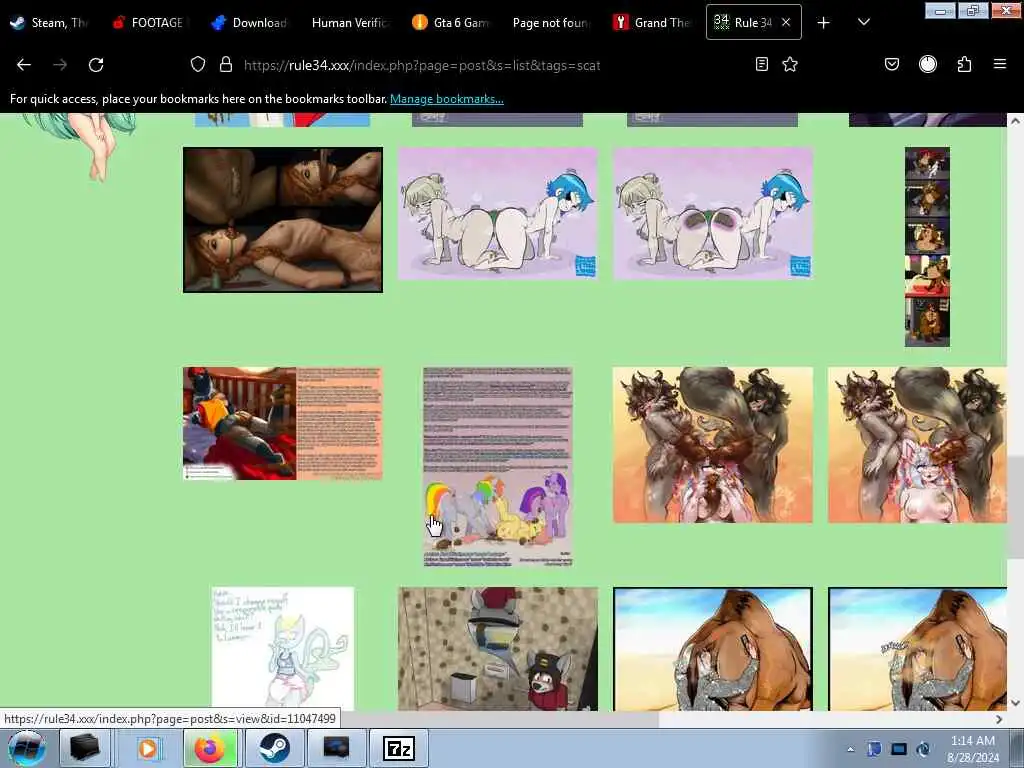Switch to the Page not found tab

pos(551,23)
